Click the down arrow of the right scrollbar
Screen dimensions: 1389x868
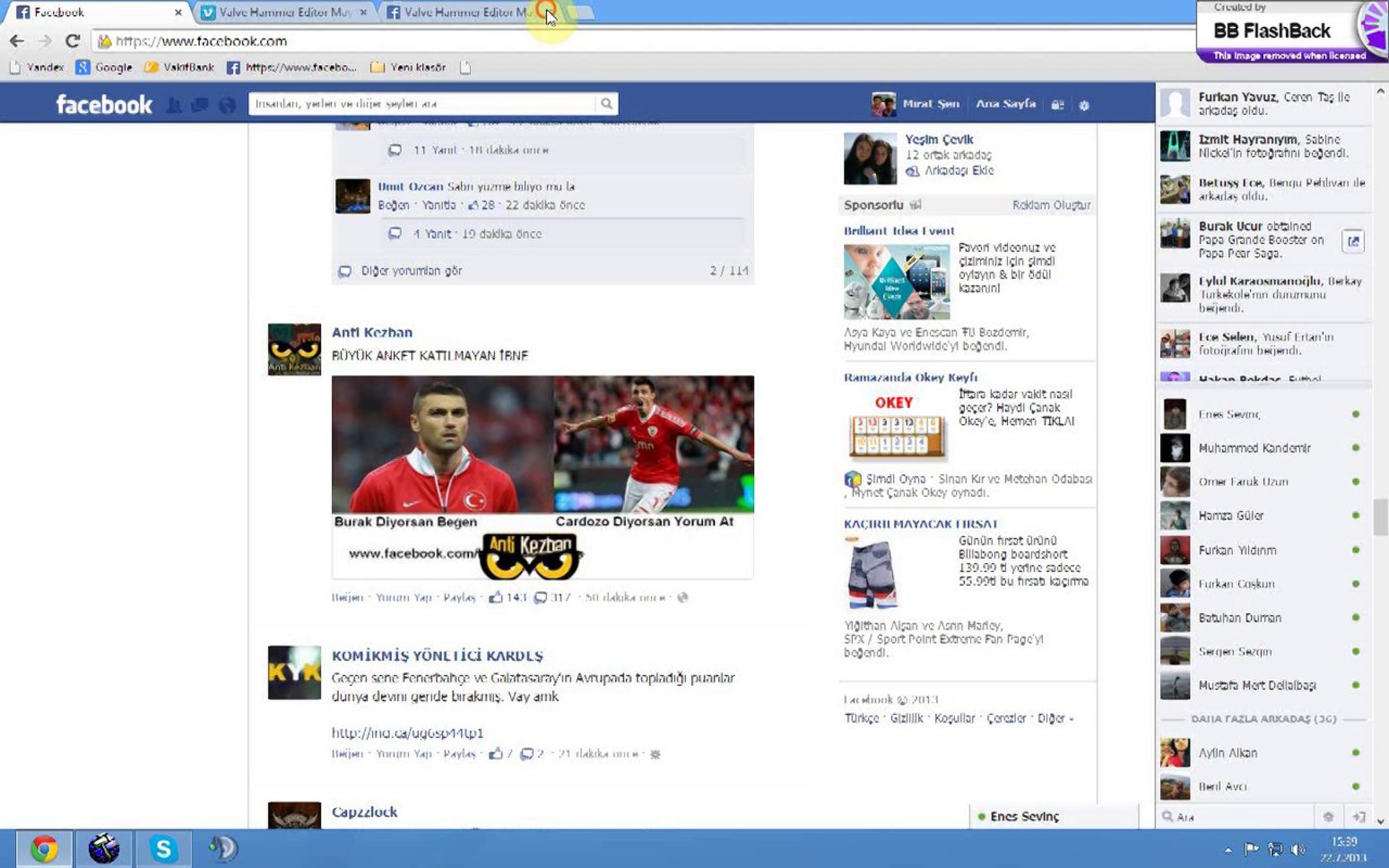pos(1381,821)
